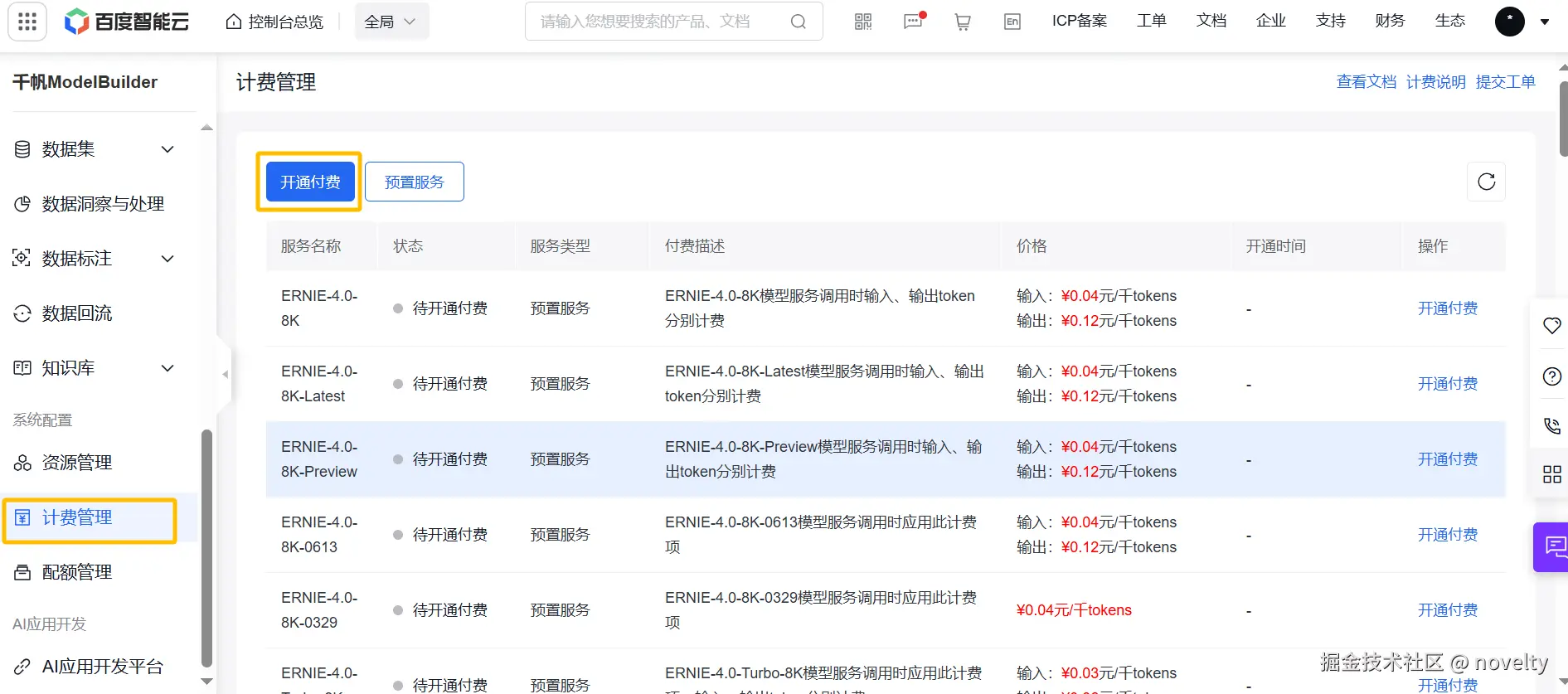Click the heart favorite icon on right

[x=1551, y=326]
